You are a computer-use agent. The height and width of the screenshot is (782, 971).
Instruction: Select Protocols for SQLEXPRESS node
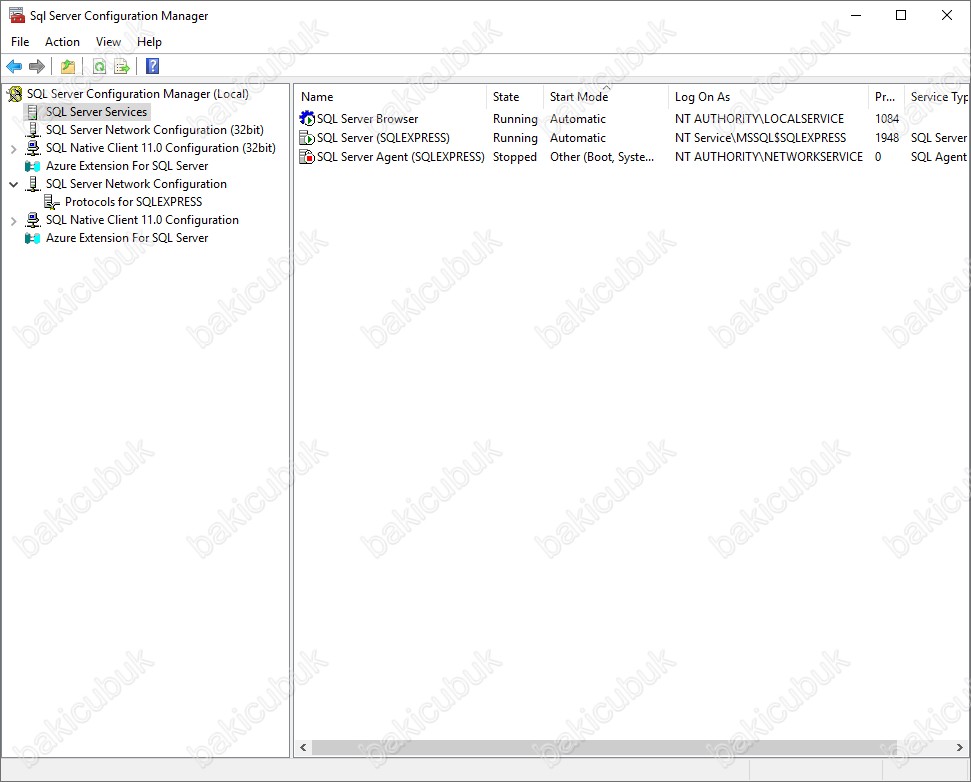(134, 202)
